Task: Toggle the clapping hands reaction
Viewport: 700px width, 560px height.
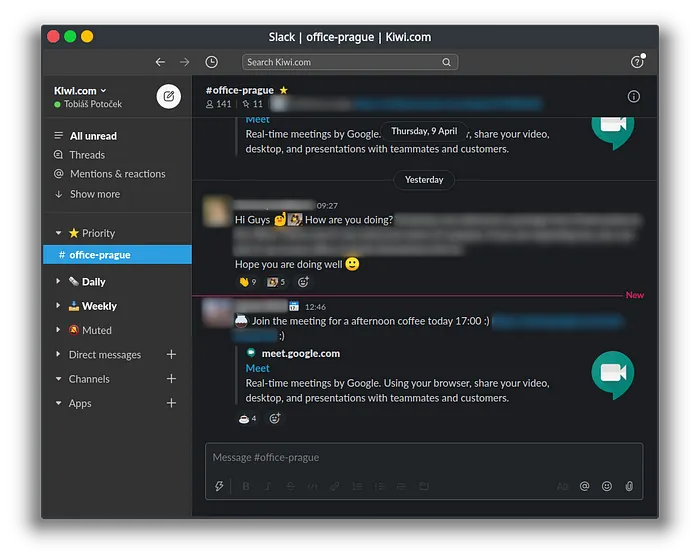Action: coord(247,282)
